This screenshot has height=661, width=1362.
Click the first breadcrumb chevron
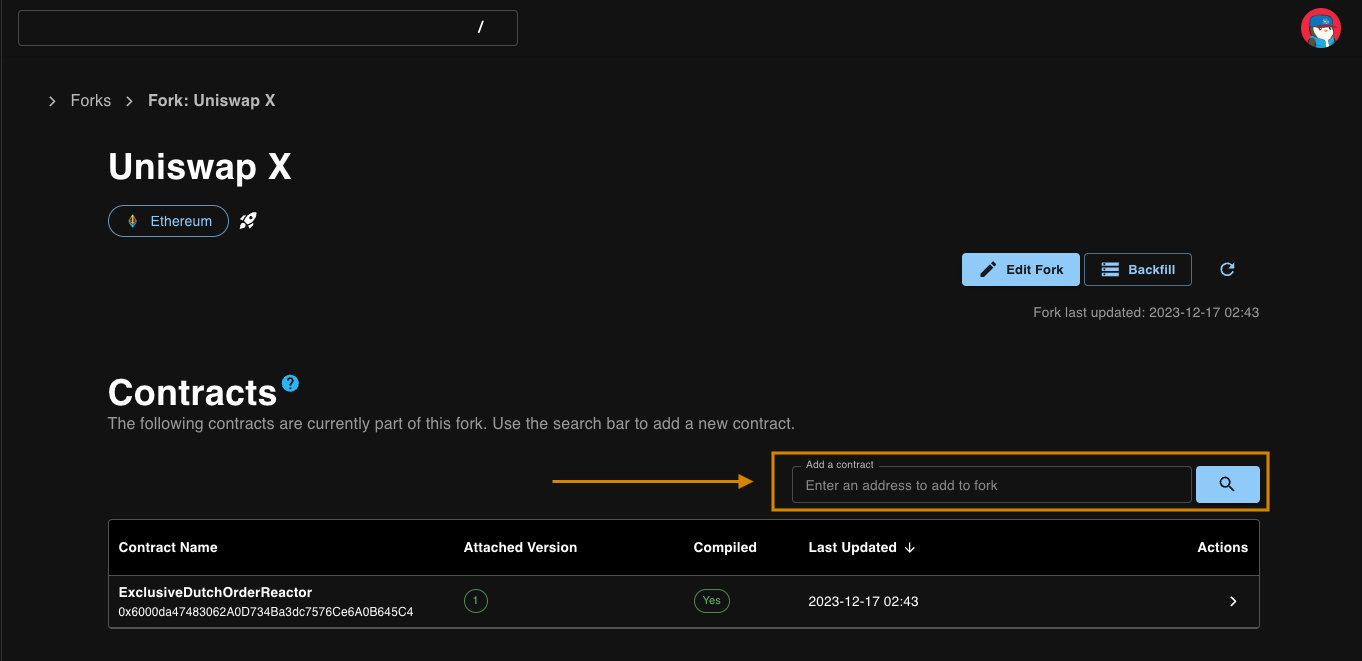52,101
